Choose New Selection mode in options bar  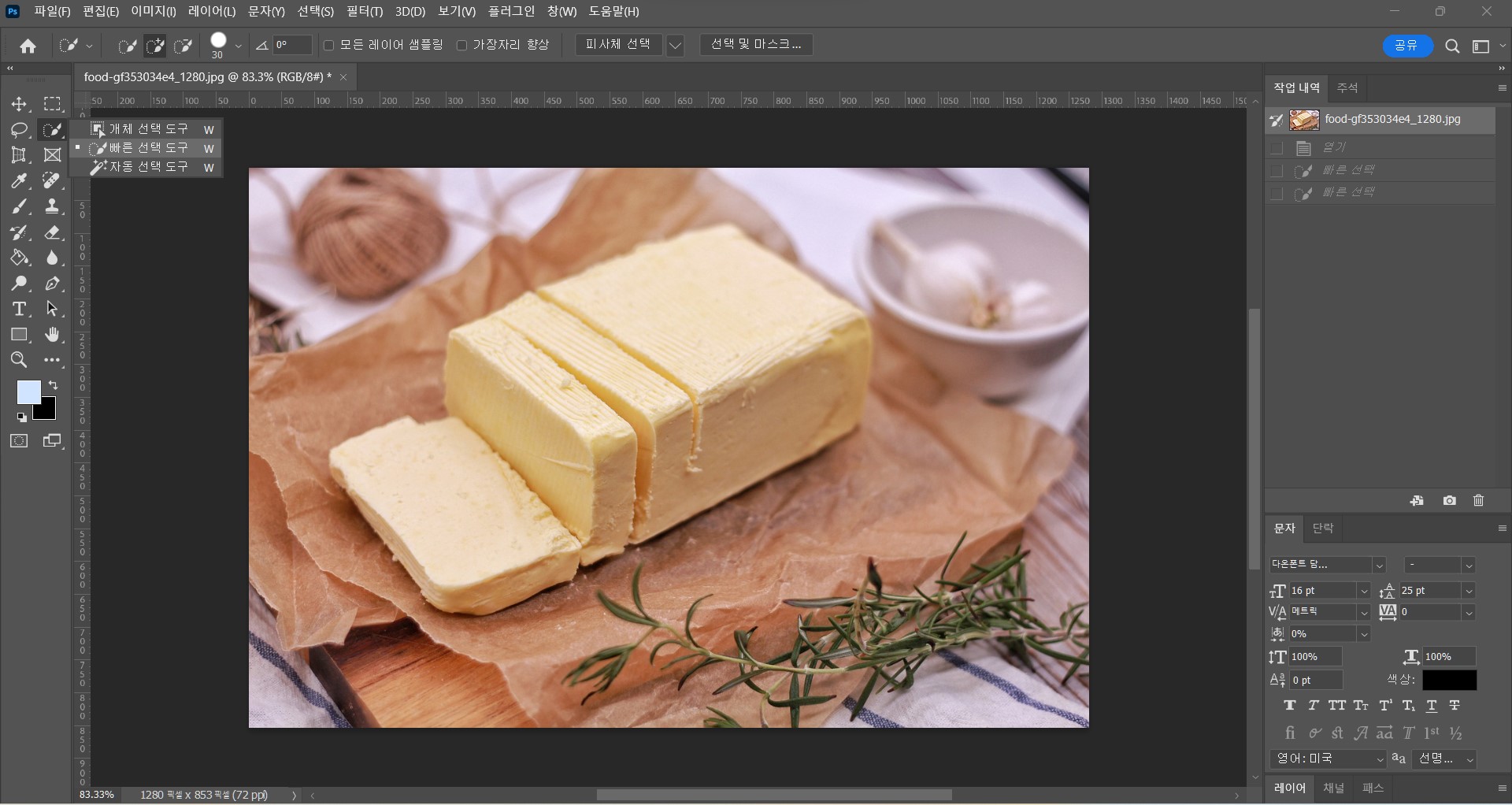point(127,46)
